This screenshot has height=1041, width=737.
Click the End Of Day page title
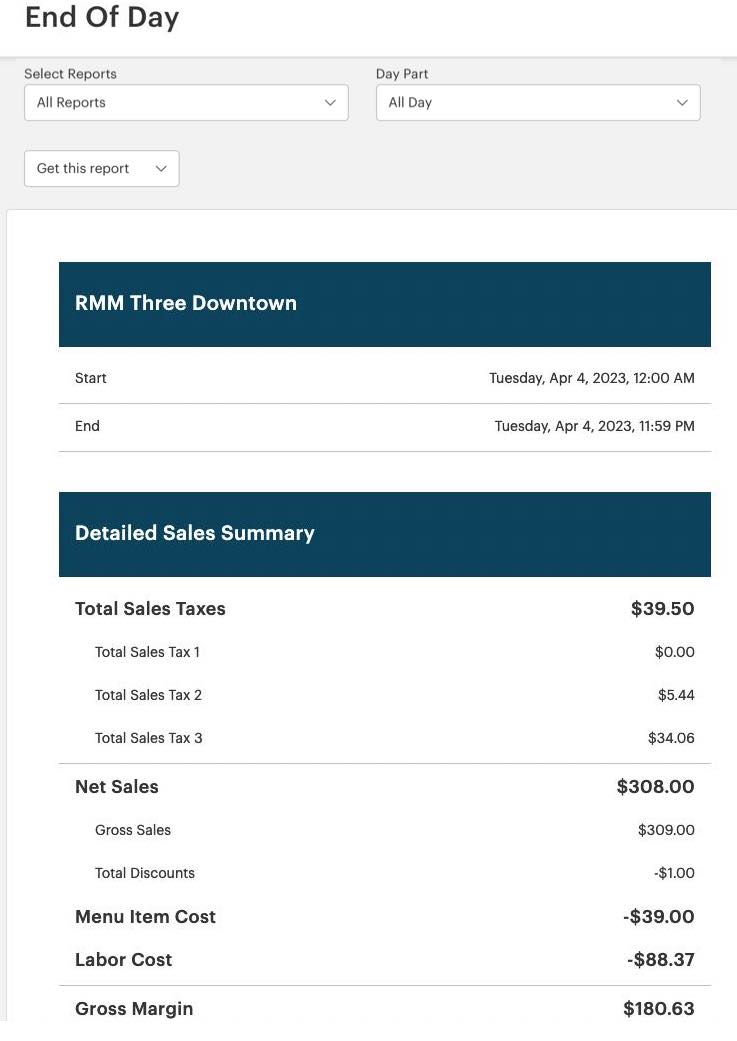[x=102, y=17]
